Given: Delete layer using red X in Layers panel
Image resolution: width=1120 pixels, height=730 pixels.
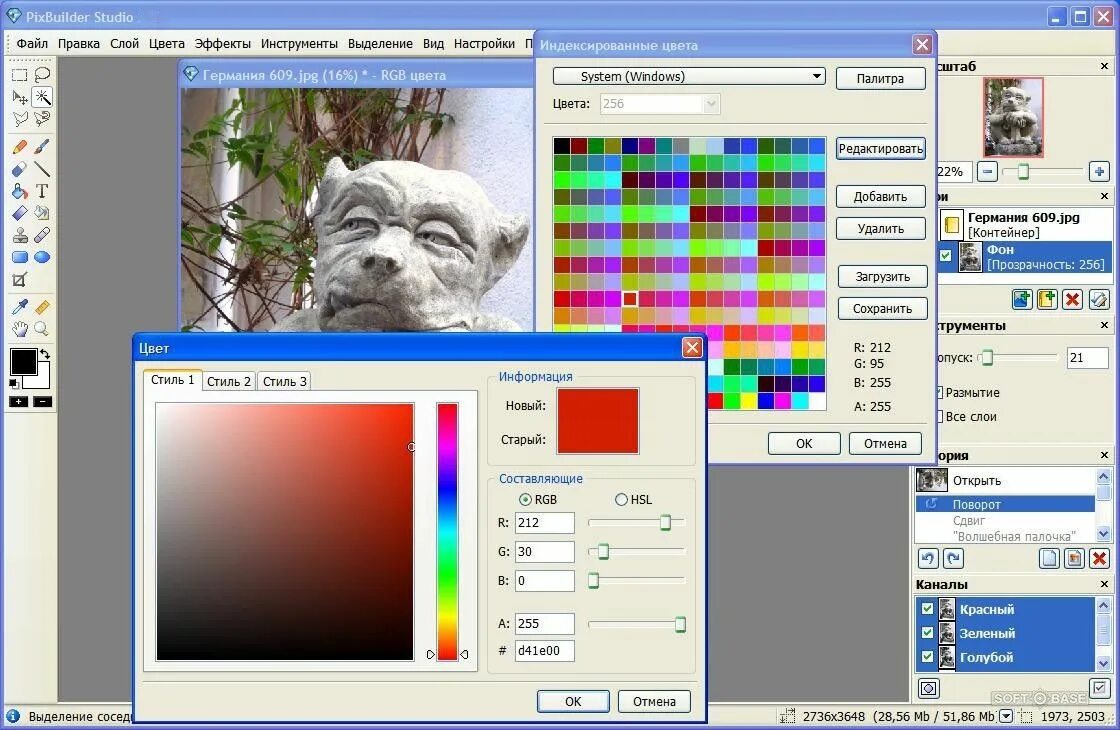Looking at the screenshot, I should click(x=1072, y=299).
